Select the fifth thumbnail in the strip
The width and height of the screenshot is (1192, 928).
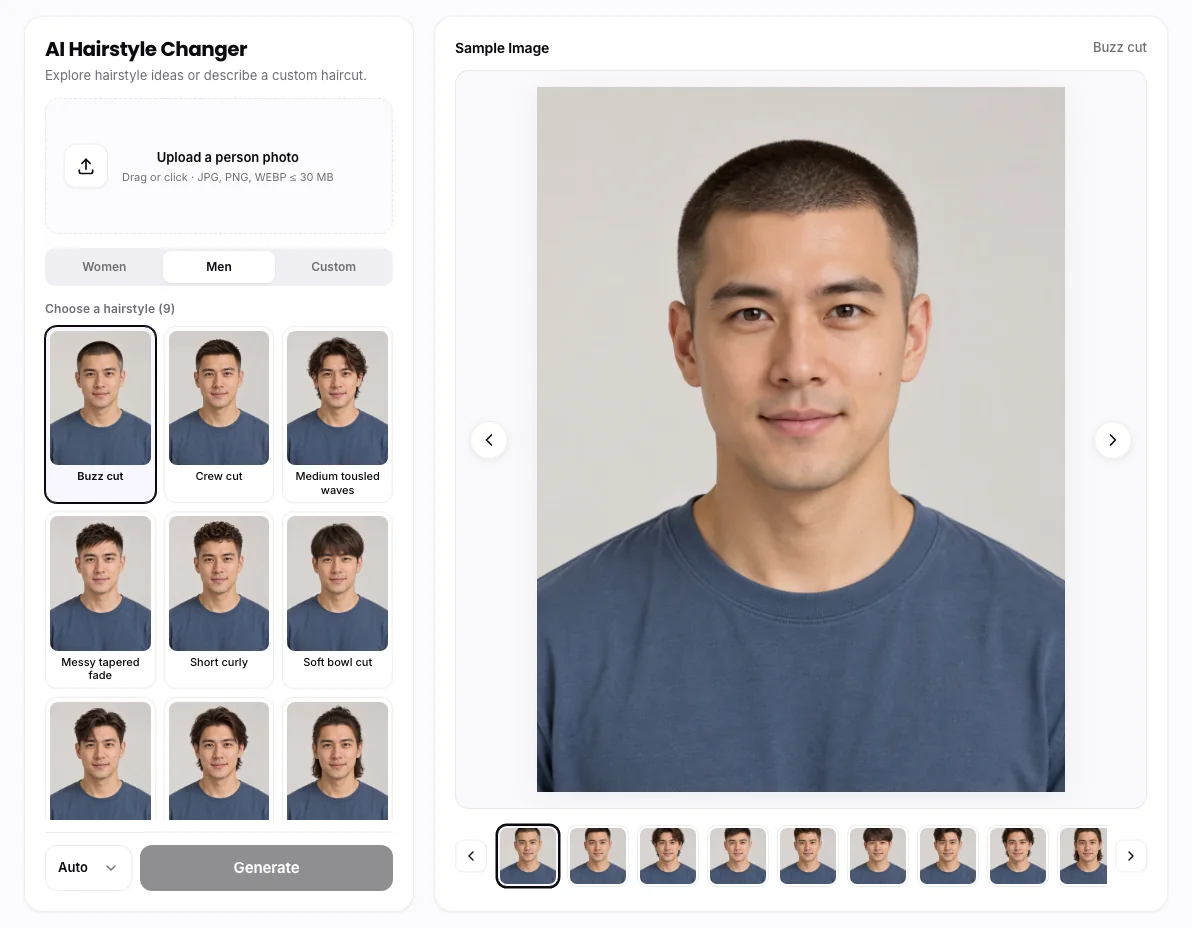(807, 856)
